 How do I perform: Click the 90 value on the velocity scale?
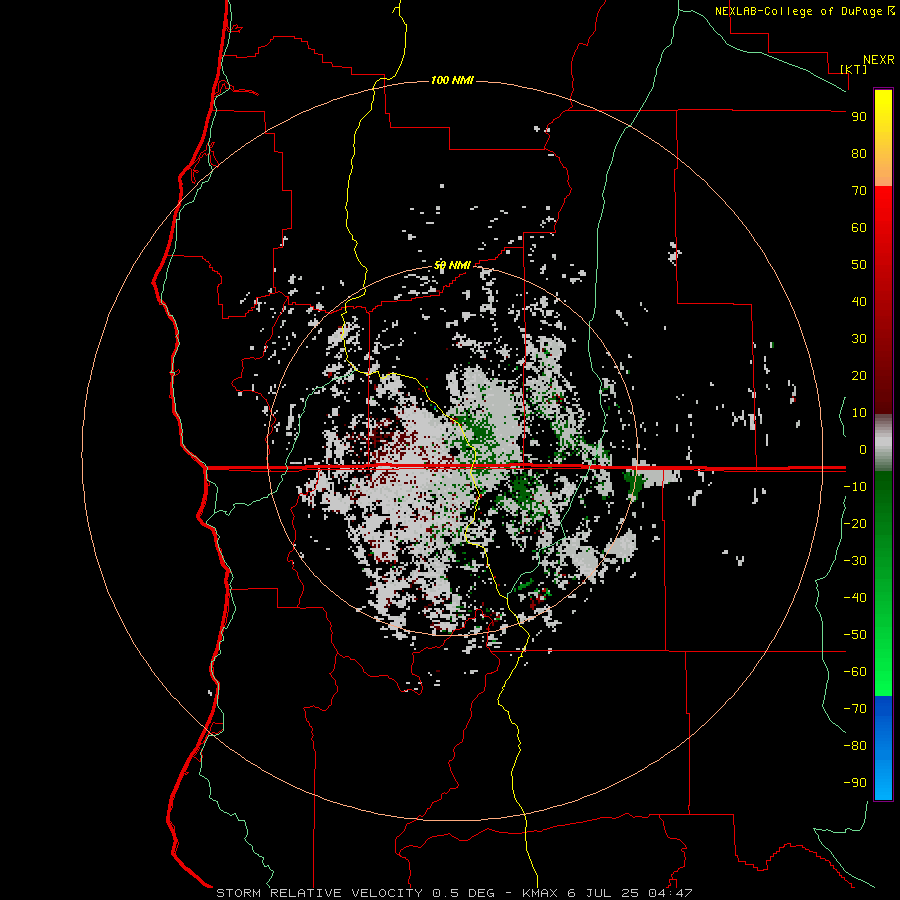tap(859, 117)
